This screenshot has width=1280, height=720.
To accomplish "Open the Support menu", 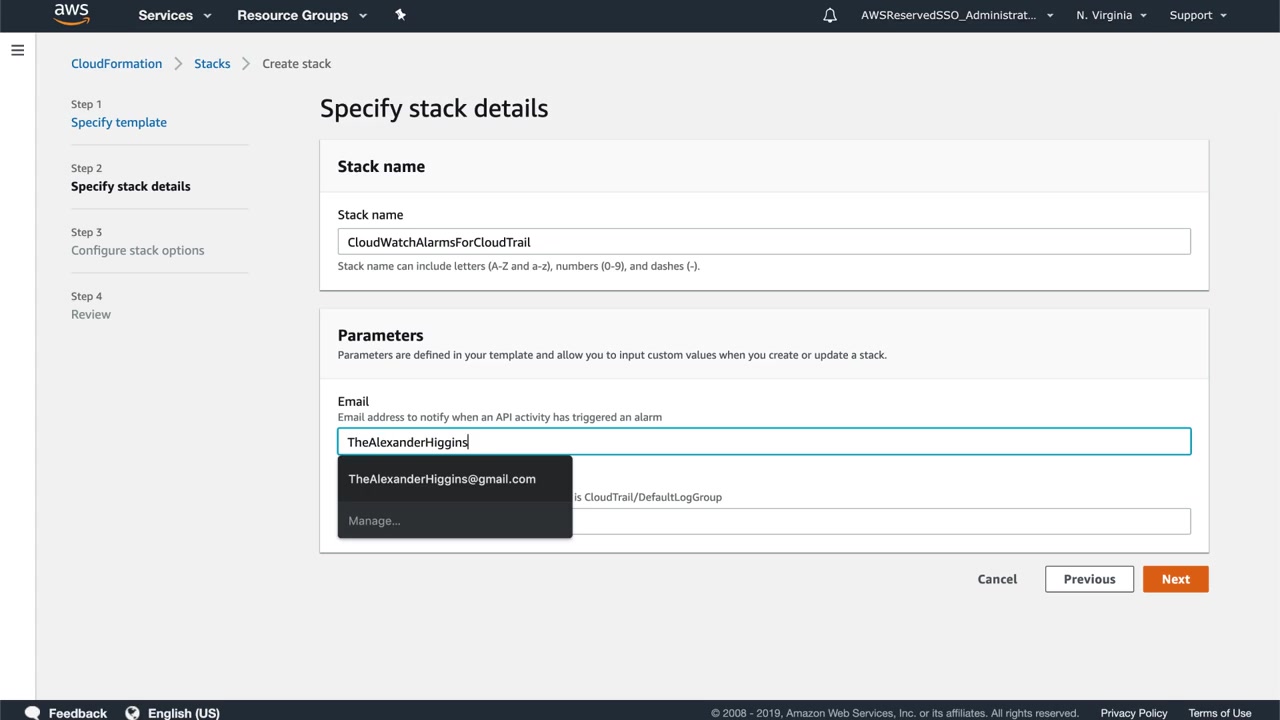I will click(1197, 15).
